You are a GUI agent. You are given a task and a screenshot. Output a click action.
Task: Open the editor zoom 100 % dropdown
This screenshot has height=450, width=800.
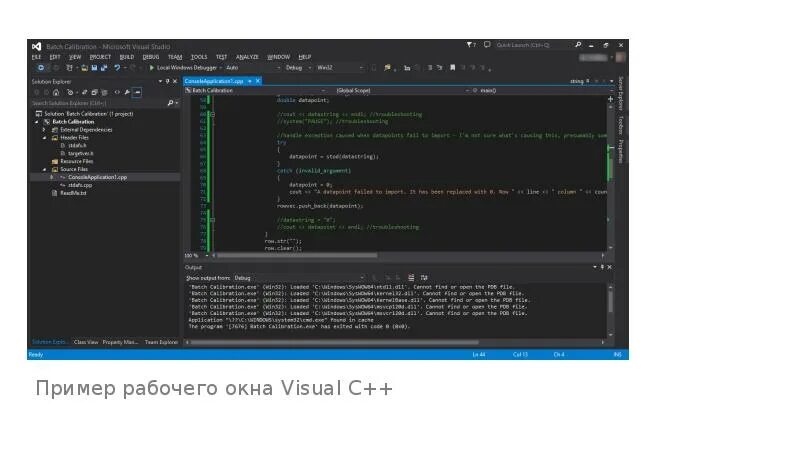click(x=197, y=256)
